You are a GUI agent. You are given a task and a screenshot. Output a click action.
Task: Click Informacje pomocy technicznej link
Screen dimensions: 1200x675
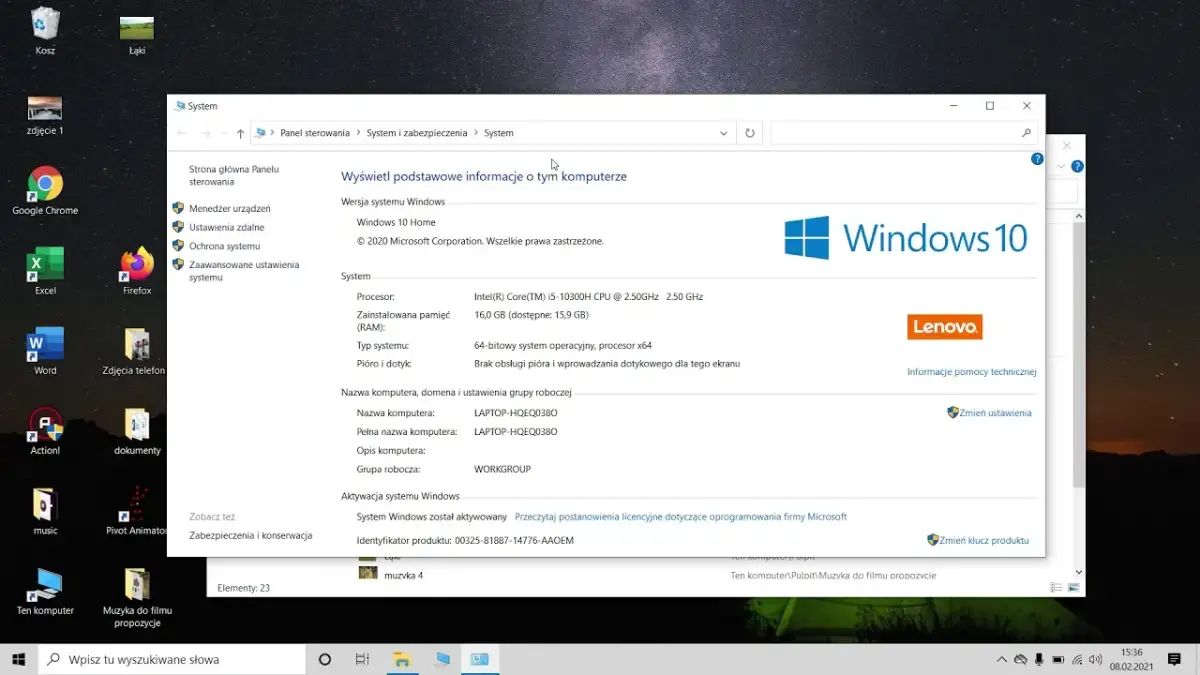[970, 371]
